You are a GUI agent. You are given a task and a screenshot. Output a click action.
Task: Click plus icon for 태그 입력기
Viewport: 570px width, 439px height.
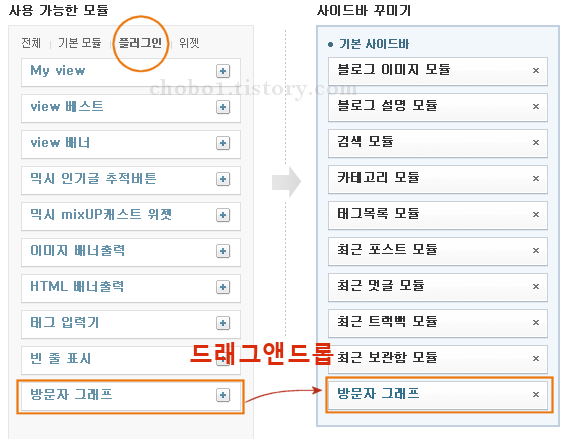pos(223,323)
